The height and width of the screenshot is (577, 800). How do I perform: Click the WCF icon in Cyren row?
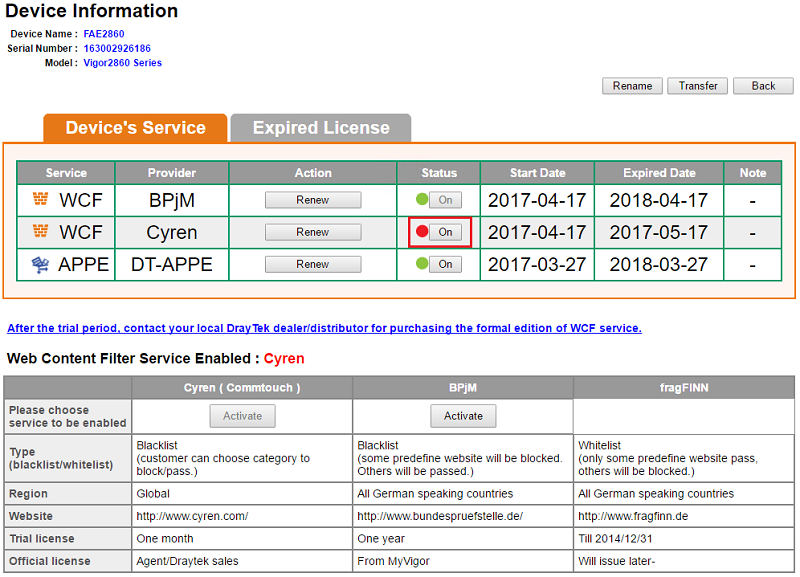41,232
